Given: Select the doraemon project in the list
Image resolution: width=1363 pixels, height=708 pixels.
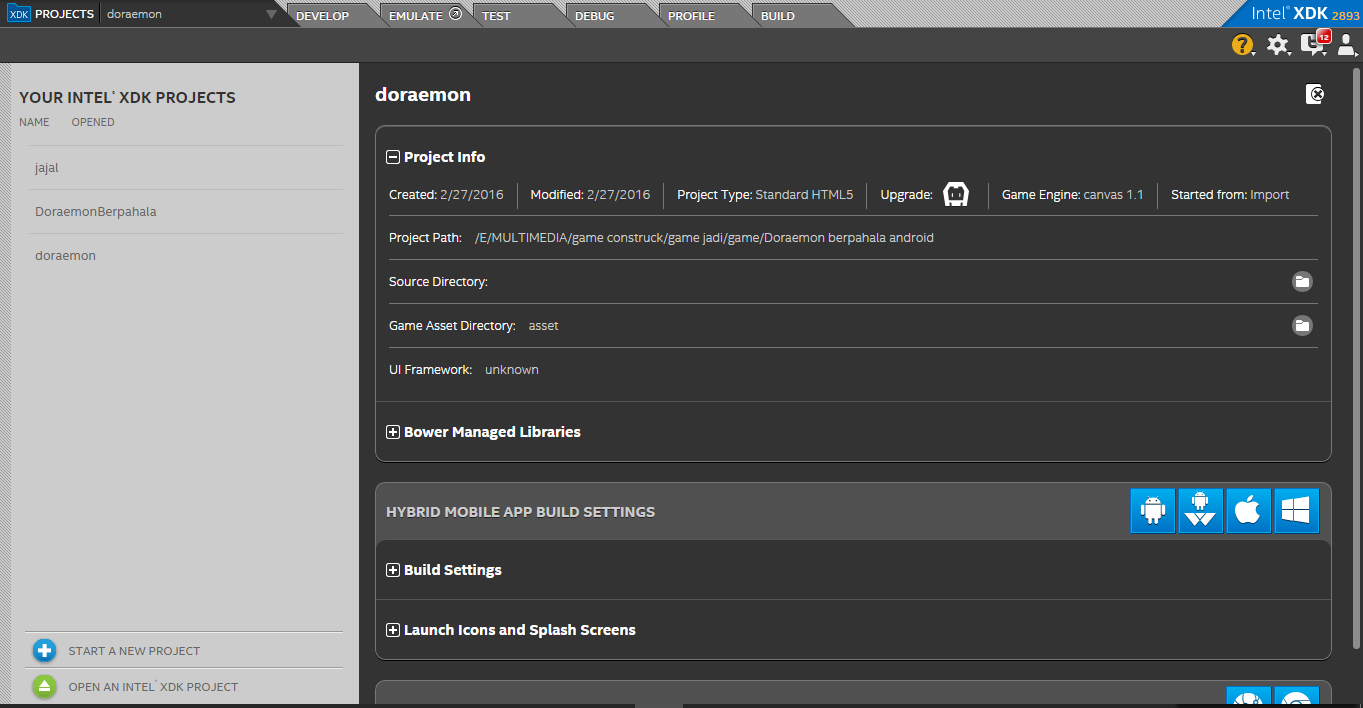Looking at the screenshot, I should click(x=184, y=256).
